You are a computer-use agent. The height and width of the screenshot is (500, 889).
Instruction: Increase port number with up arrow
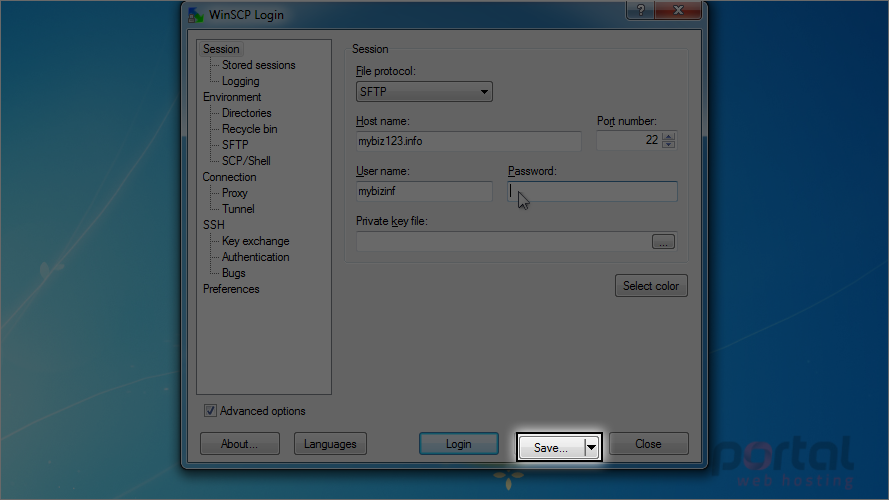coord(669,136)
